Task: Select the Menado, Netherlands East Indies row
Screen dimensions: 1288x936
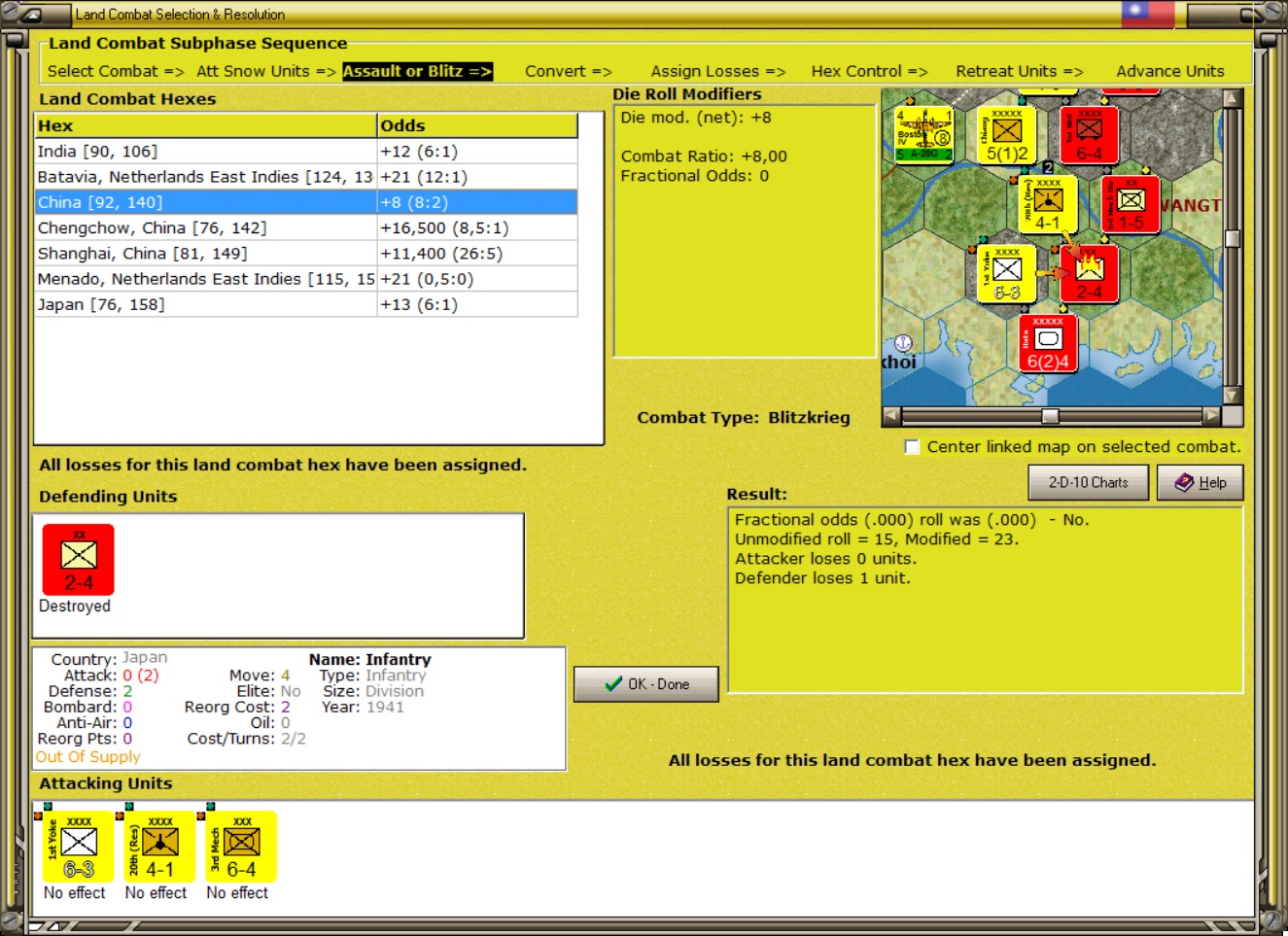Action: click(x=306, y=279)
